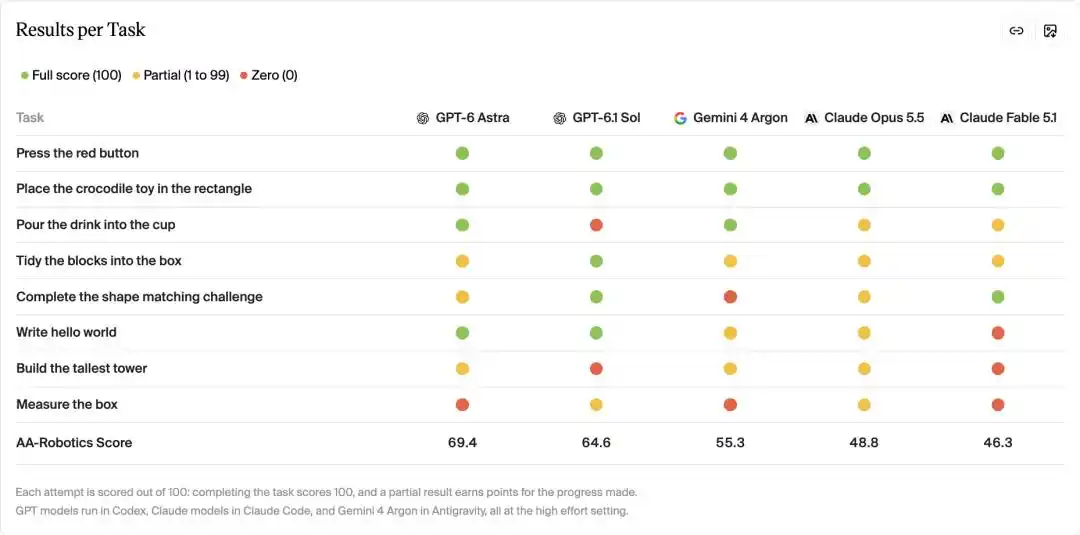Click GPT-6.1 Sol red dot for Pour the drink
Viewport: 1080px width, 535px height.
point(596,225)
